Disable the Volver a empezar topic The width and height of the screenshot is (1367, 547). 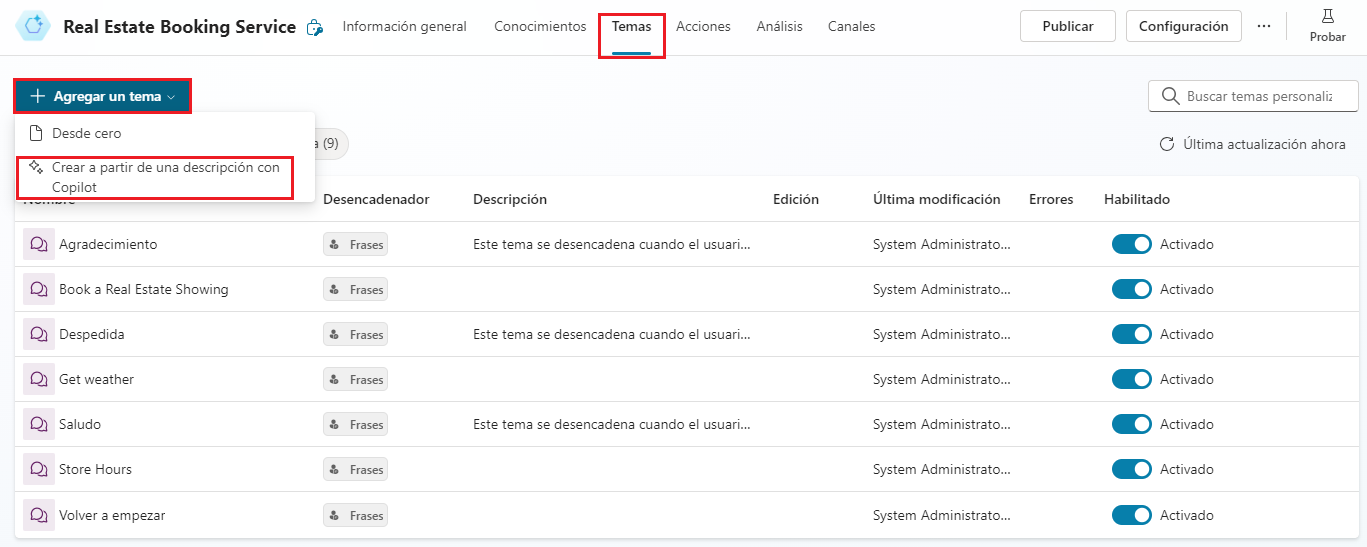(1132, 515)
